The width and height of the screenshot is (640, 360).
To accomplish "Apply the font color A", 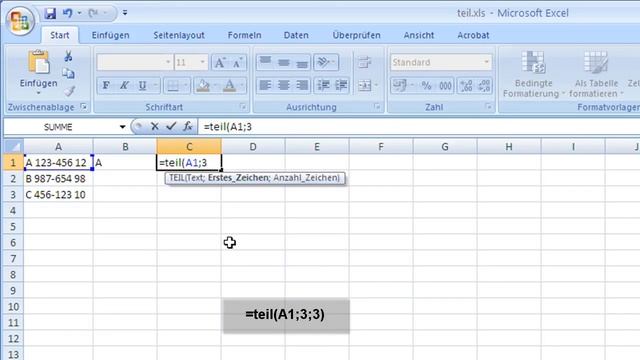I will click(x=230, y=86).
